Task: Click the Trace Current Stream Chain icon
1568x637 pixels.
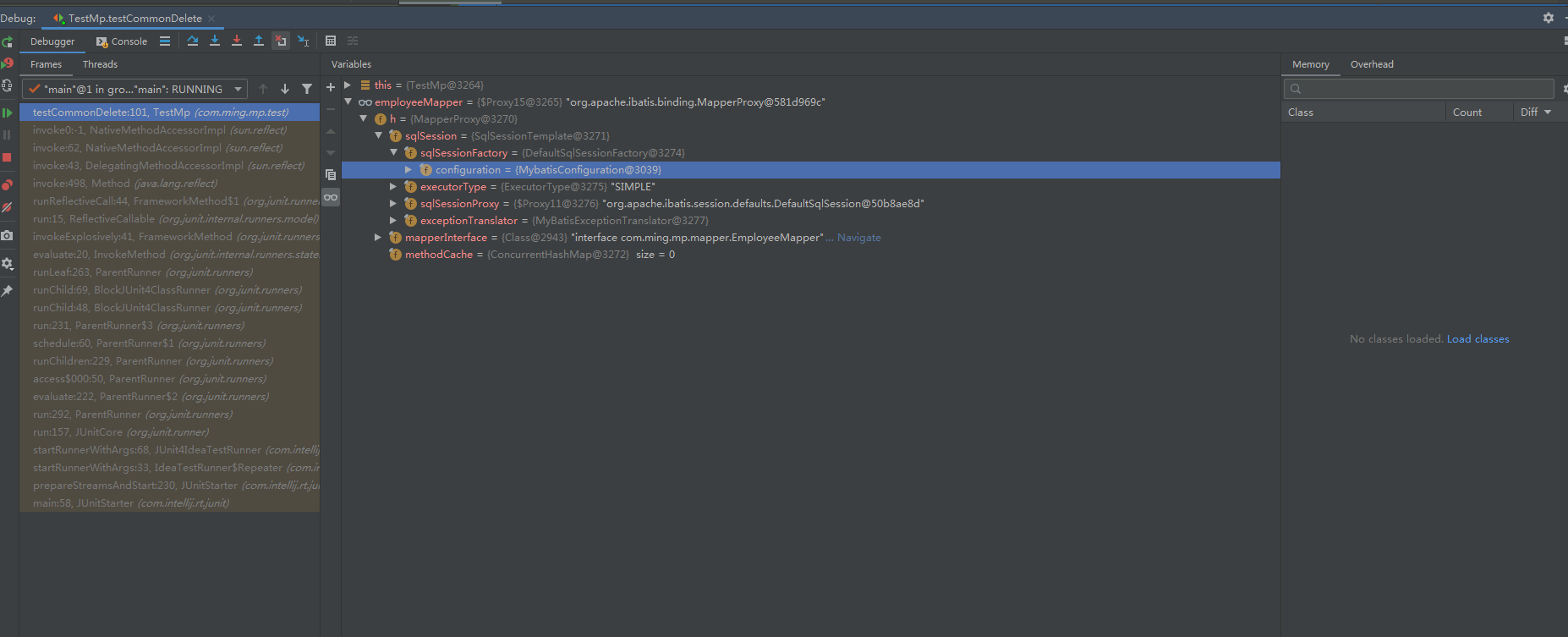Action: coord(353,41)
